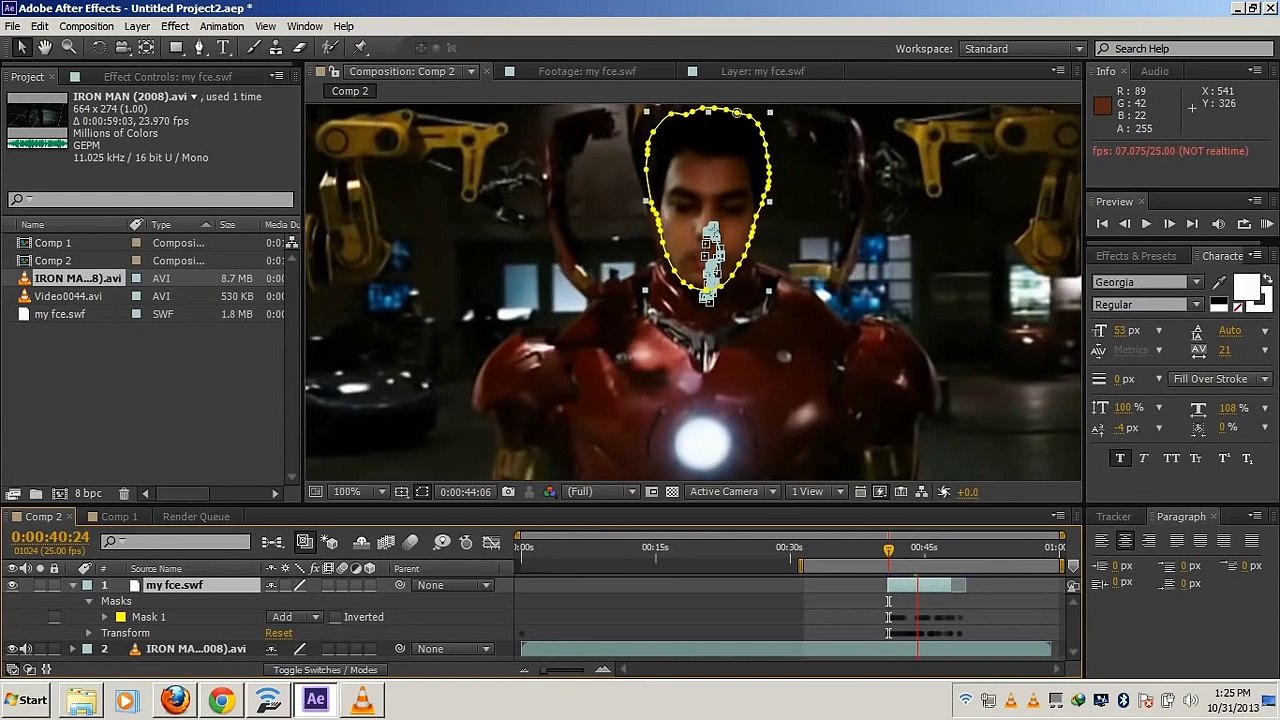This screenshot has width=1280, height=720.
Task: Click the frame blending filmstrip icon
Action: tap(386, 542)
